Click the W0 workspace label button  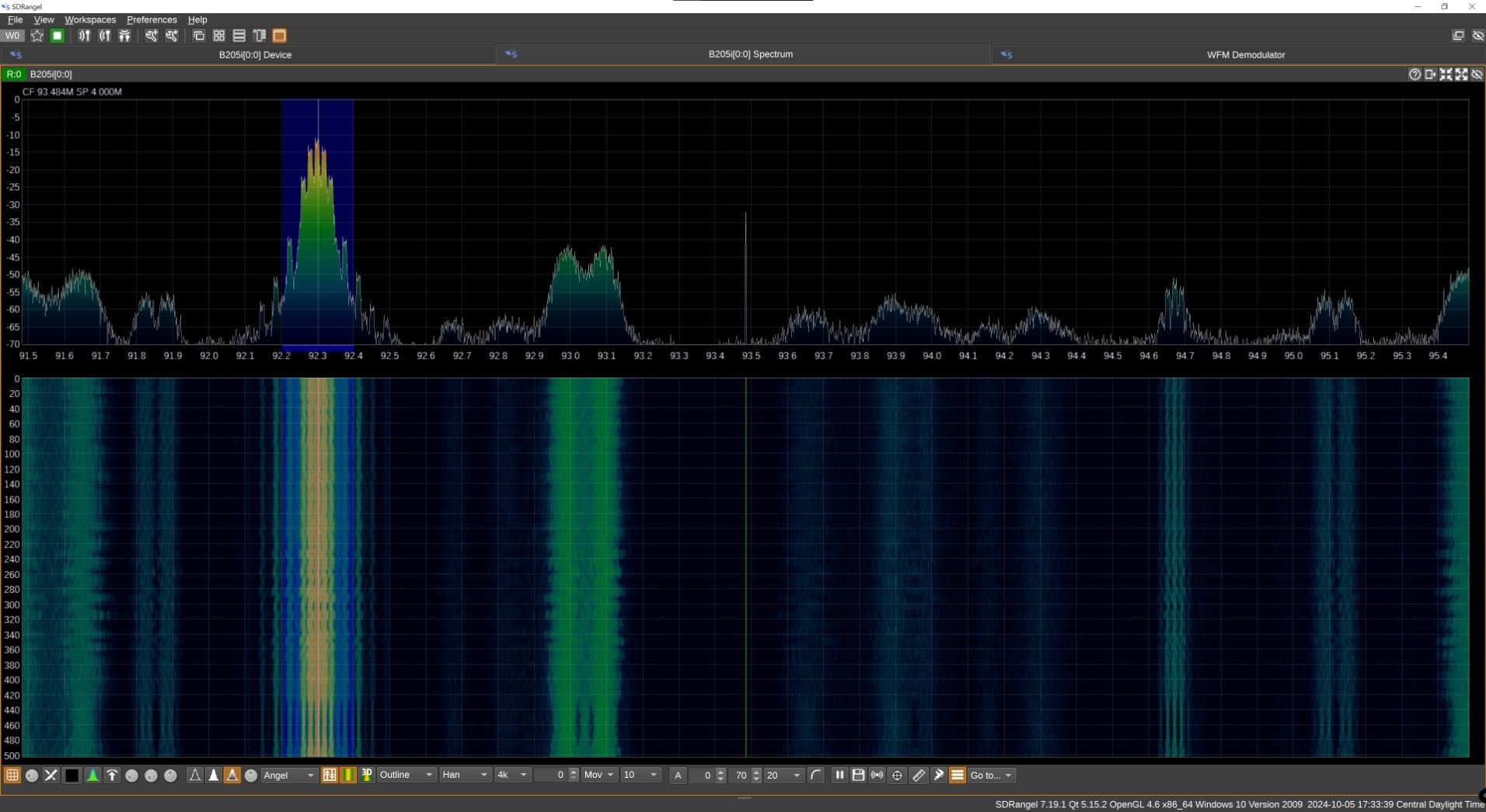click(12, 36)
